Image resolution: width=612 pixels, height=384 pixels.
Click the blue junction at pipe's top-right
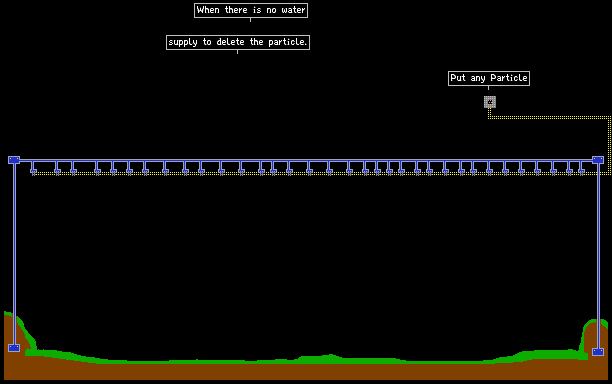(598, 160)
